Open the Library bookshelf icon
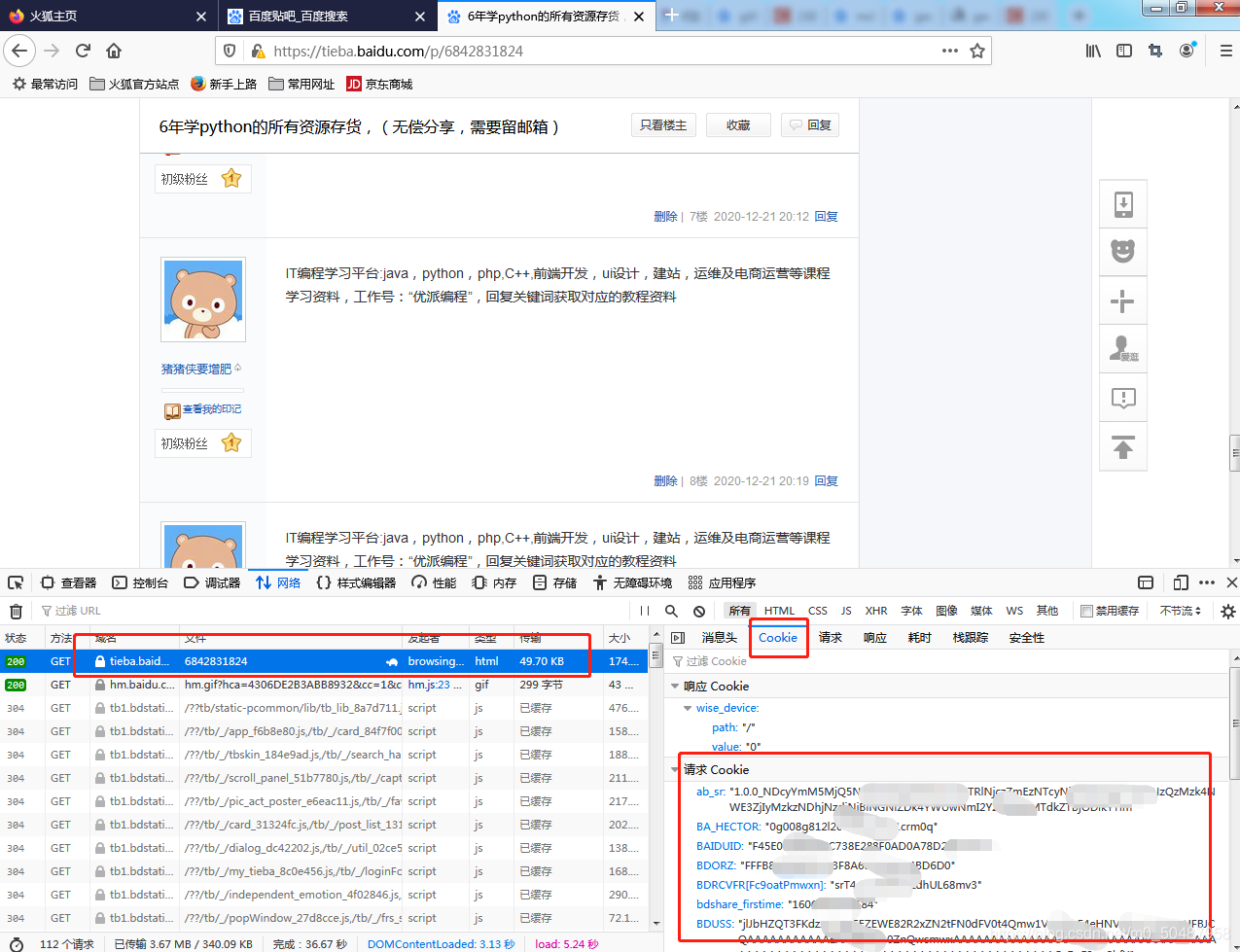 1092,51
